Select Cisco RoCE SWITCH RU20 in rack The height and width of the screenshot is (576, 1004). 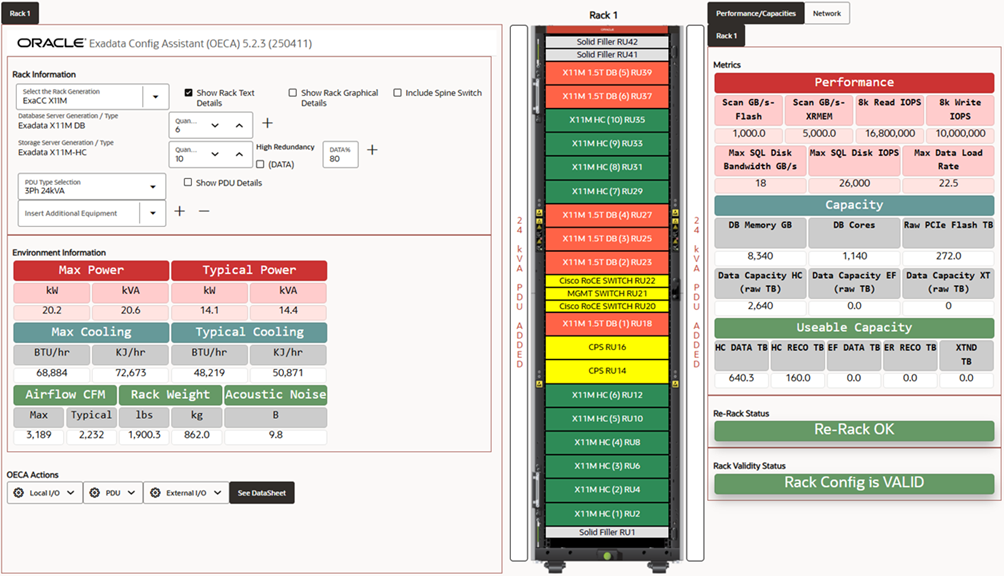(607, 306)
